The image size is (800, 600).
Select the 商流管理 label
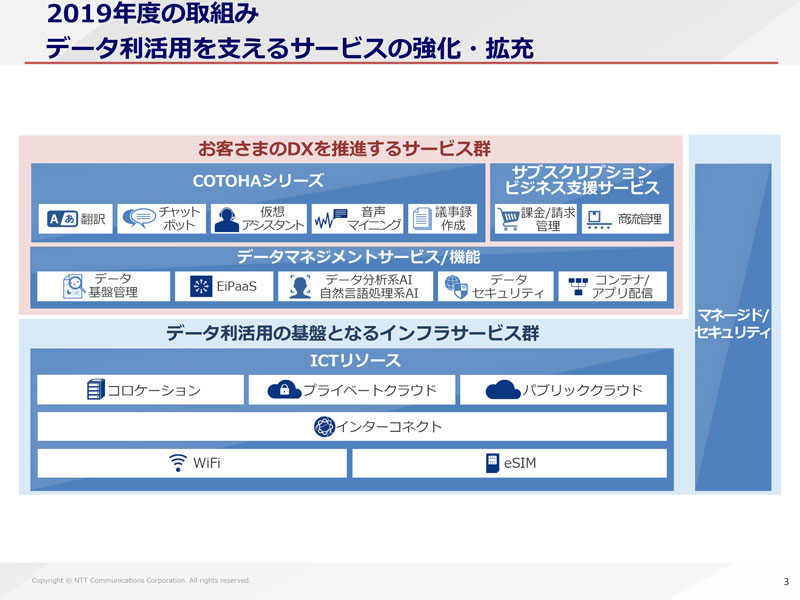[639, 219]
